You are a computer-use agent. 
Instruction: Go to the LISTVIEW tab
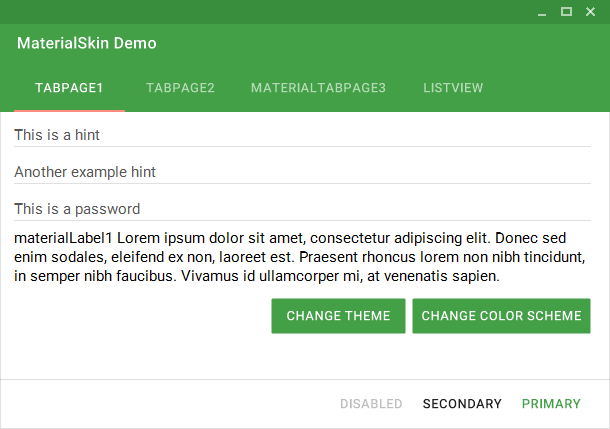tap(453, 88)
